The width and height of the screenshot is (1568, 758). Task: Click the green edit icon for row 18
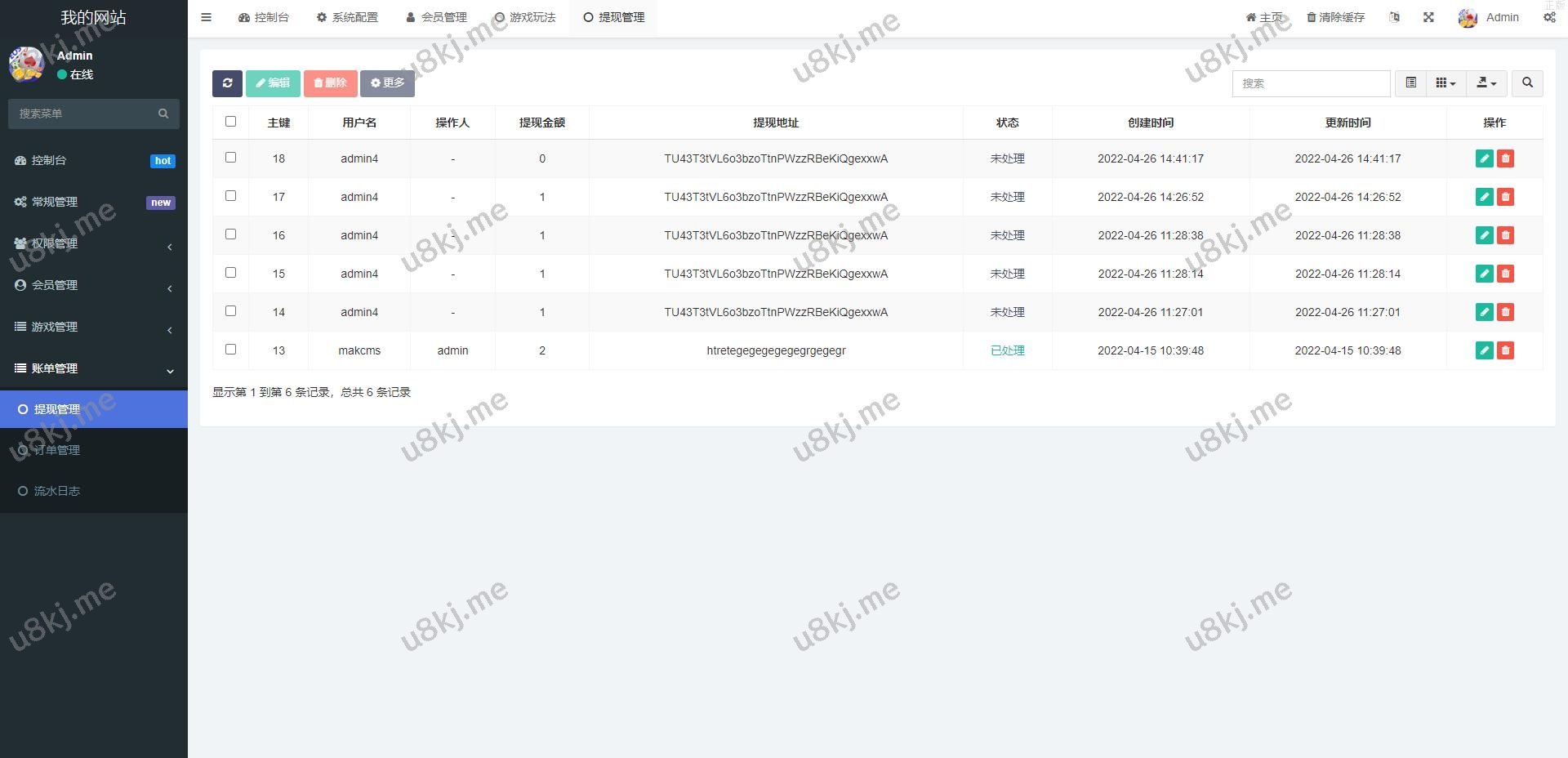click(x=1485, y=158)
